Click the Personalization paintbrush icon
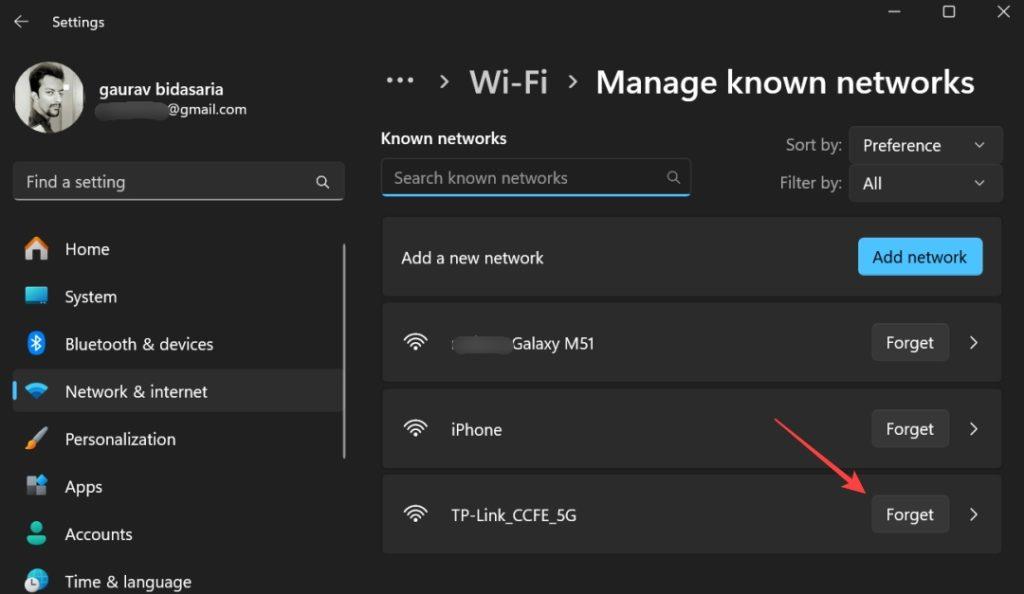Image resolution: width=1024 pixels, height=594 pixels. 37,438
